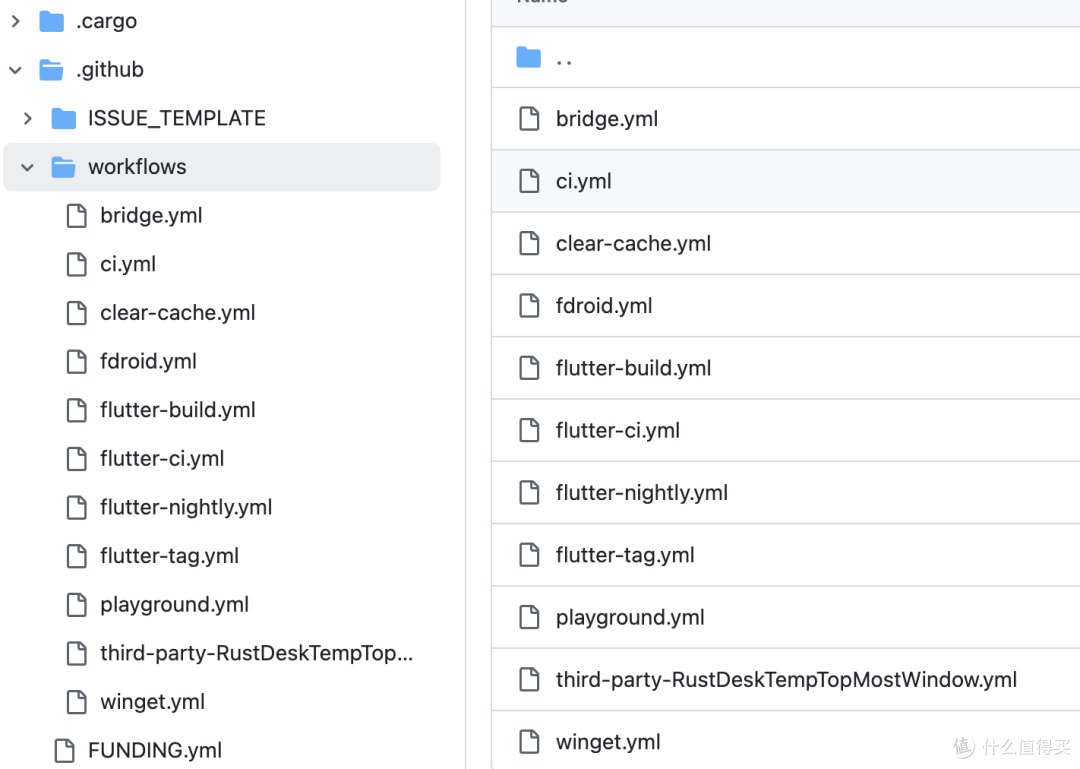Select fdroid.yml in the sidebar tree

(x=147, y=361)
